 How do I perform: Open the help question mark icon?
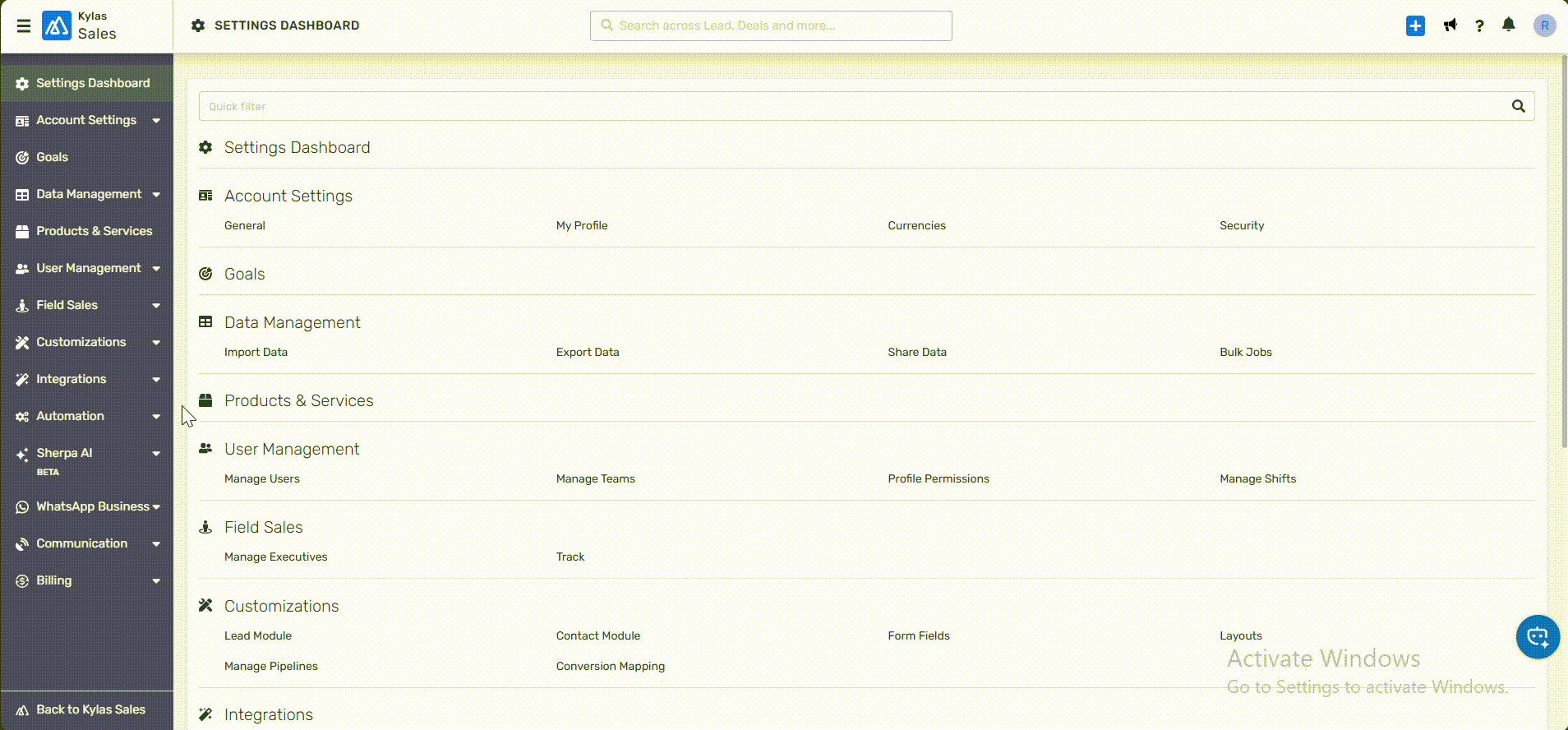pos(1479,25)
